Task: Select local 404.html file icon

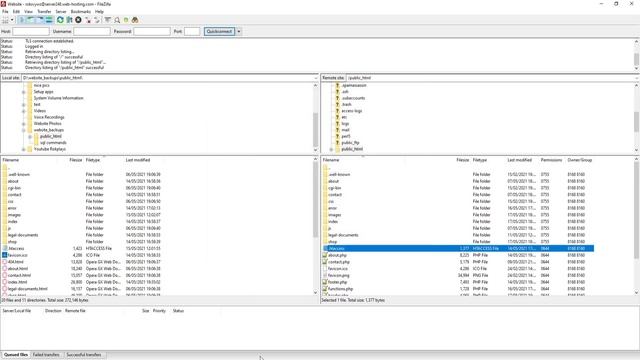Action: tap(4, 262)
